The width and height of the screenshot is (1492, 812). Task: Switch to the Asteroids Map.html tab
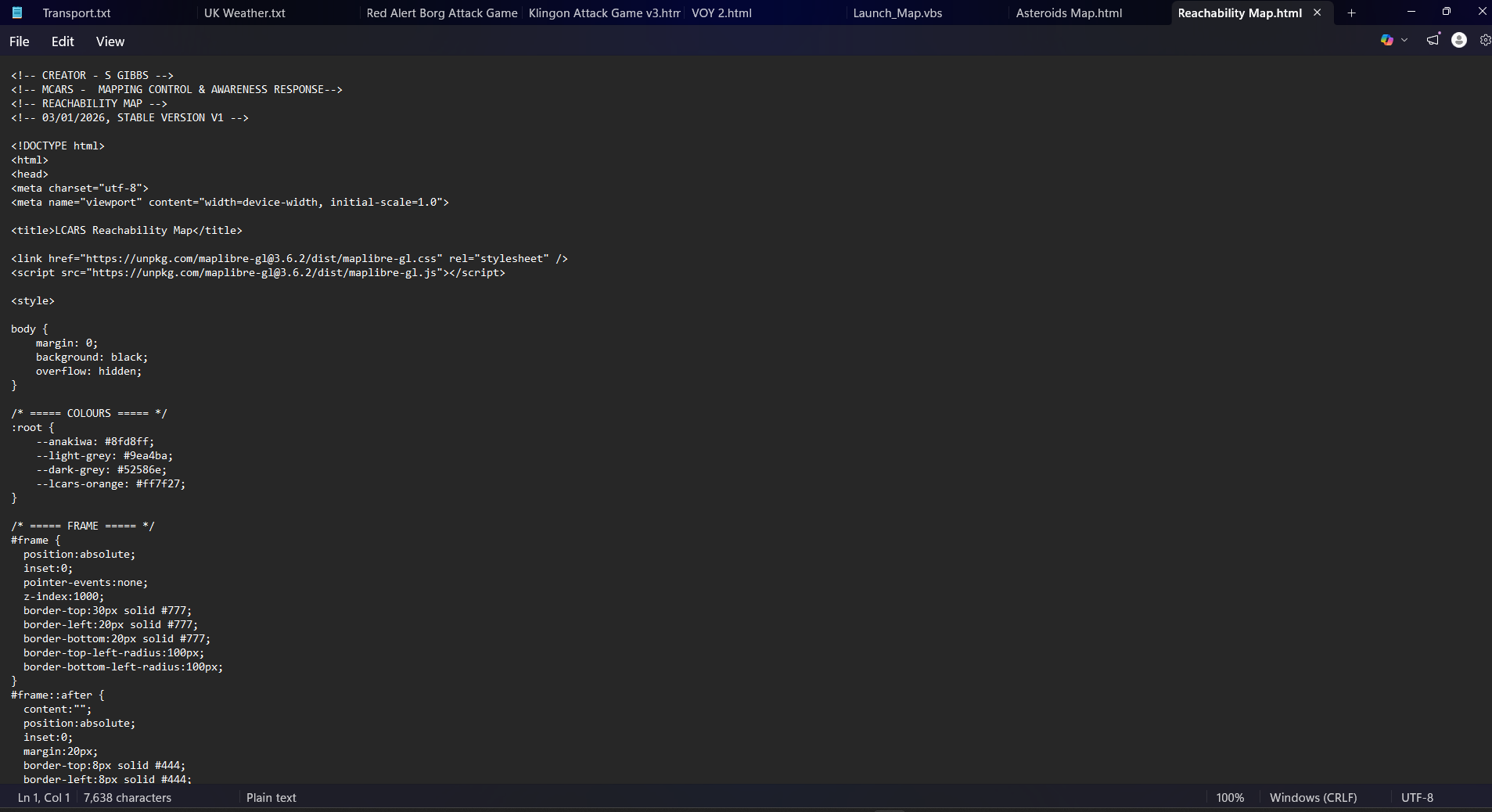tap(1069, 13)
